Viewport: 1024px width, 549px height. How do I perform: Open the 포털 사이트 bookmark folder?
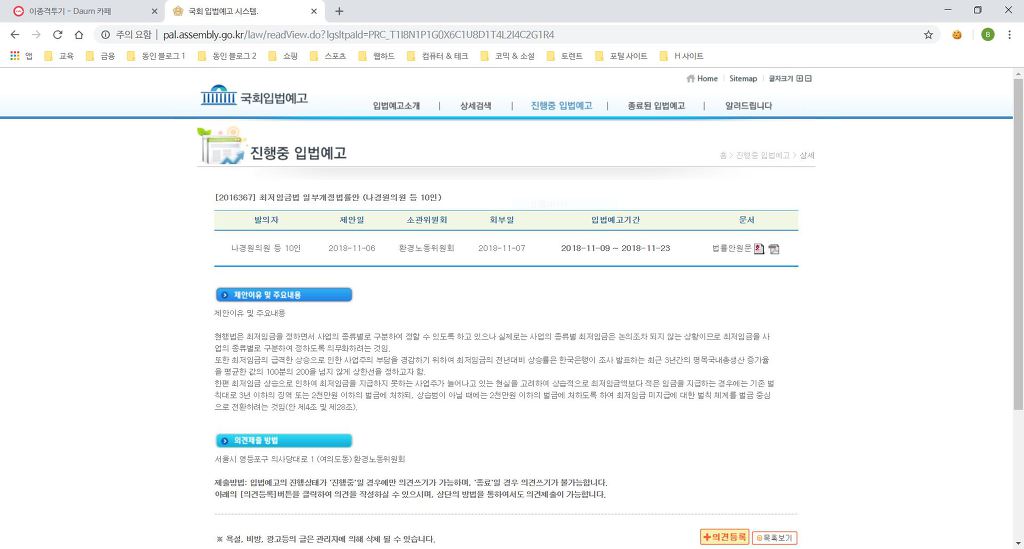[x=621, y=56]
